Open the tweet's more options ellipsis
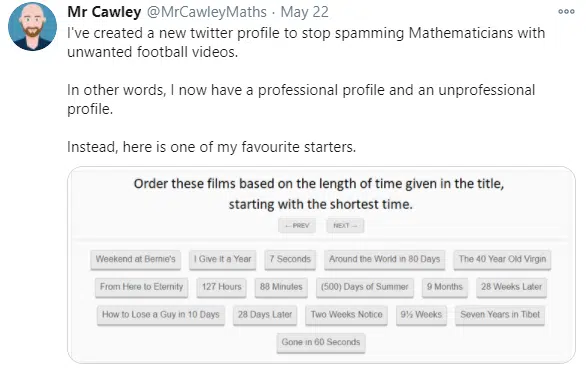 (x=566, y=12)
